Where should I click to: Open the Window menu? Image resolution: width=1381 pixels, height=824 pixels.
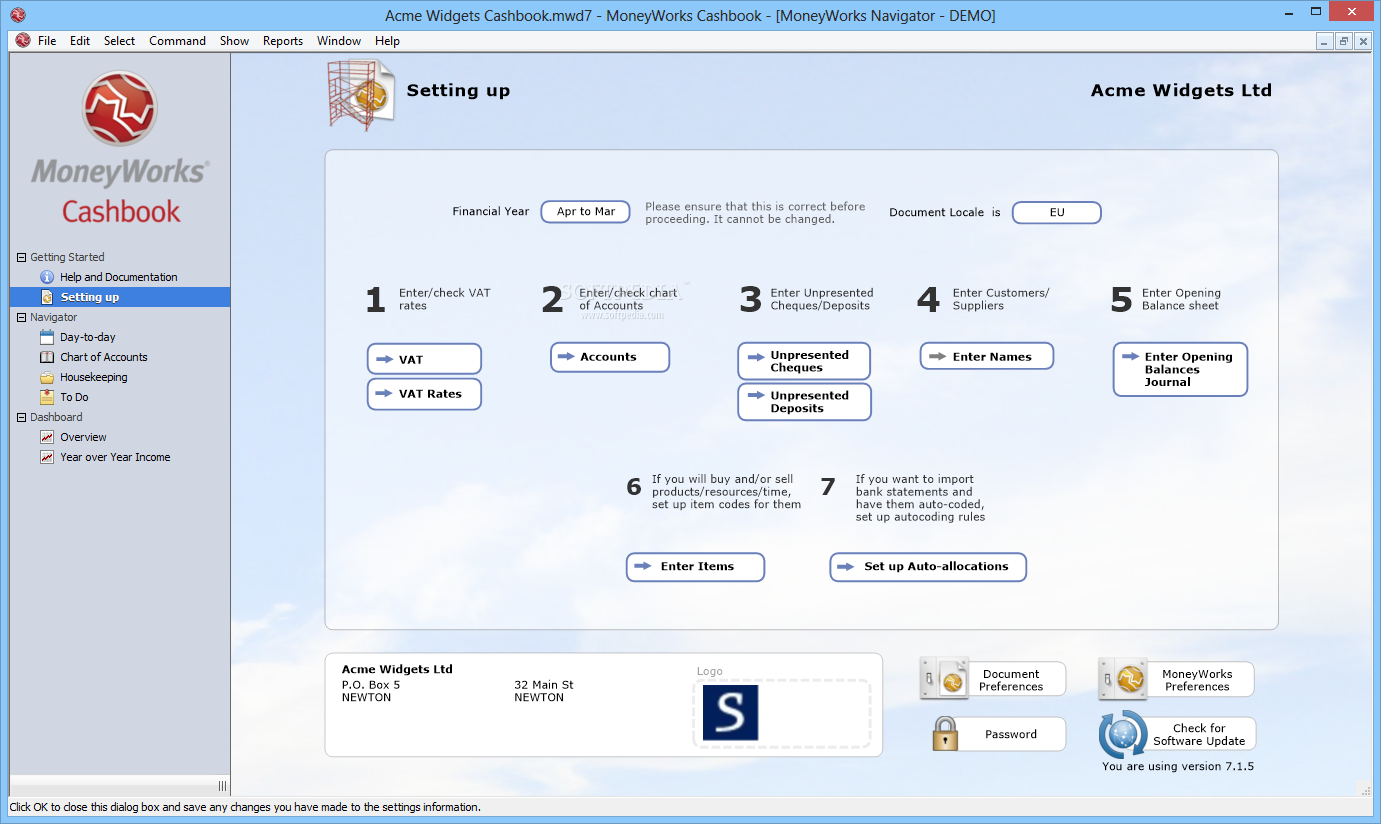pyautogui.click(x=339, y=41)
